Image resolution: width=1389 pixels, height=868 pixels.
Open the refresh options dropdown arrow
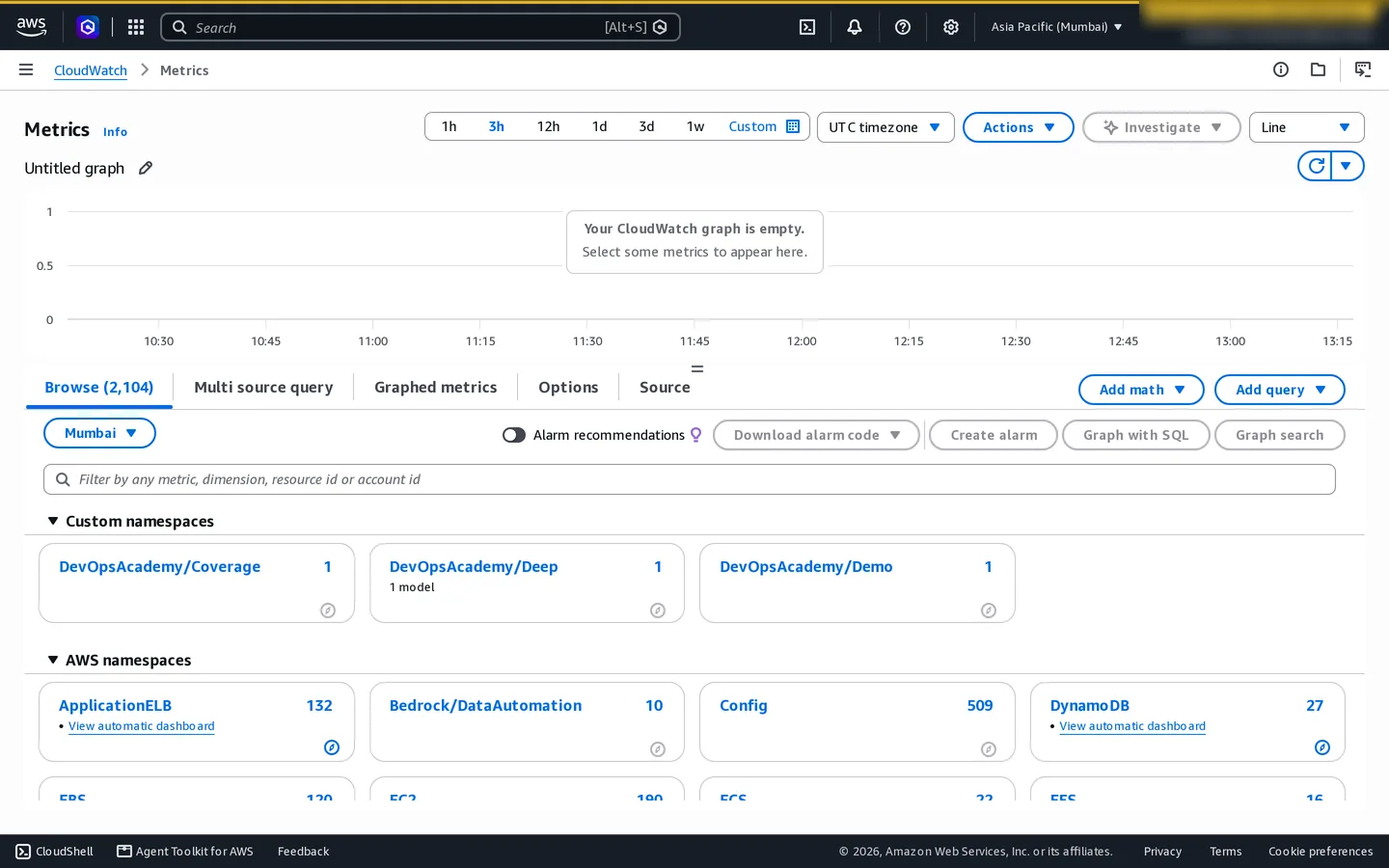tap(1347, 166)
